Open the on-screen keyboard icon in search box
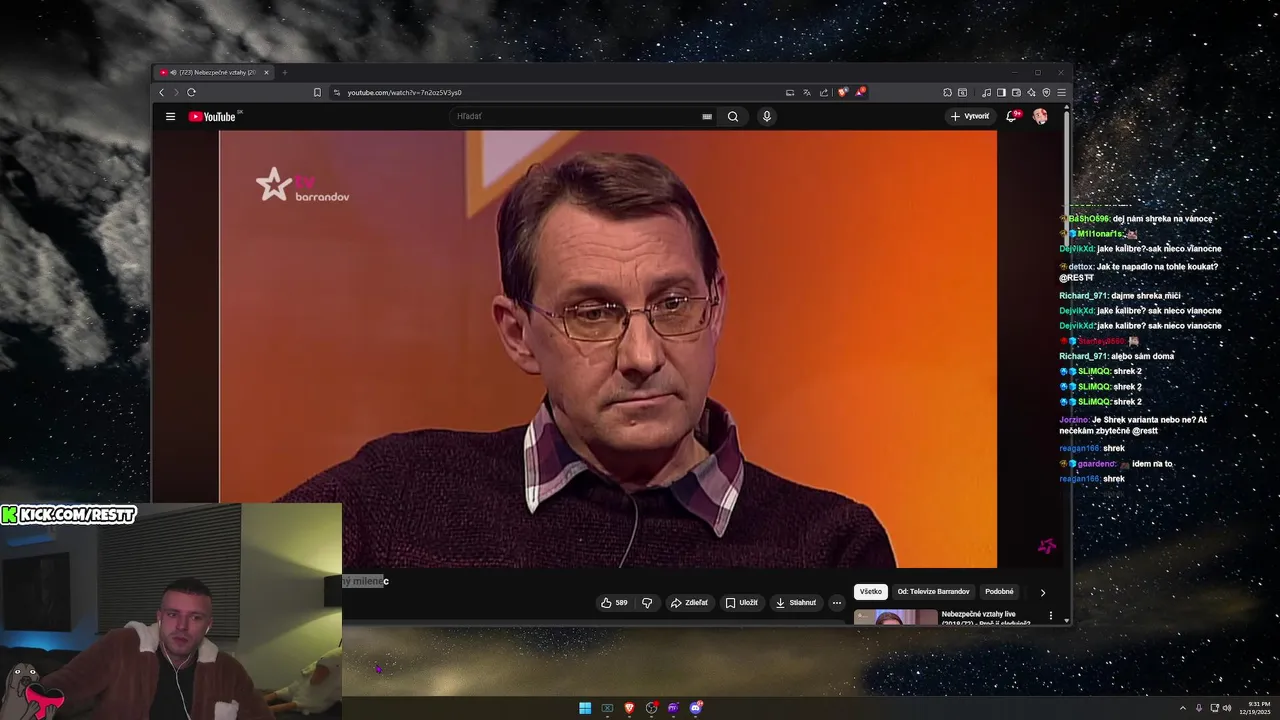Screen dimensions: 1280x720 pos(707,116)
